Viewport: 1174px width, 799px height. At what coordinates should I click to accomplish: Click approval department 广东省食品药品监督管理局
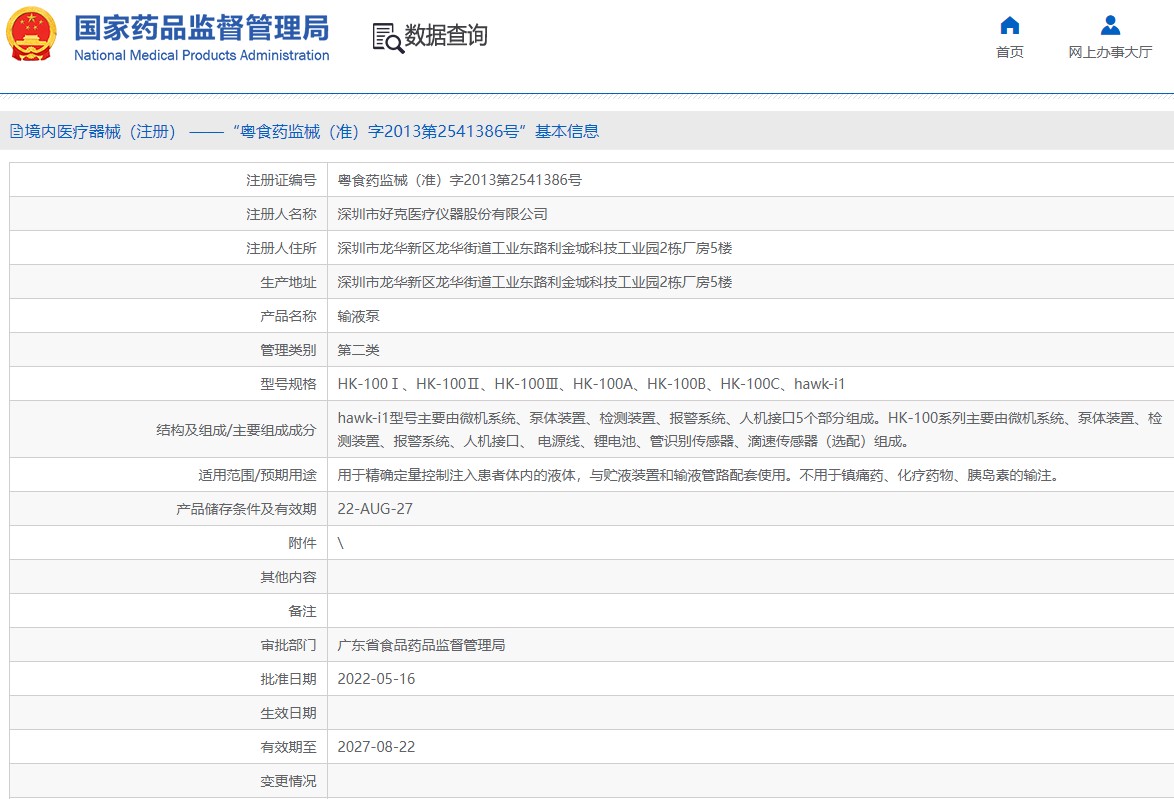[421, 645]
